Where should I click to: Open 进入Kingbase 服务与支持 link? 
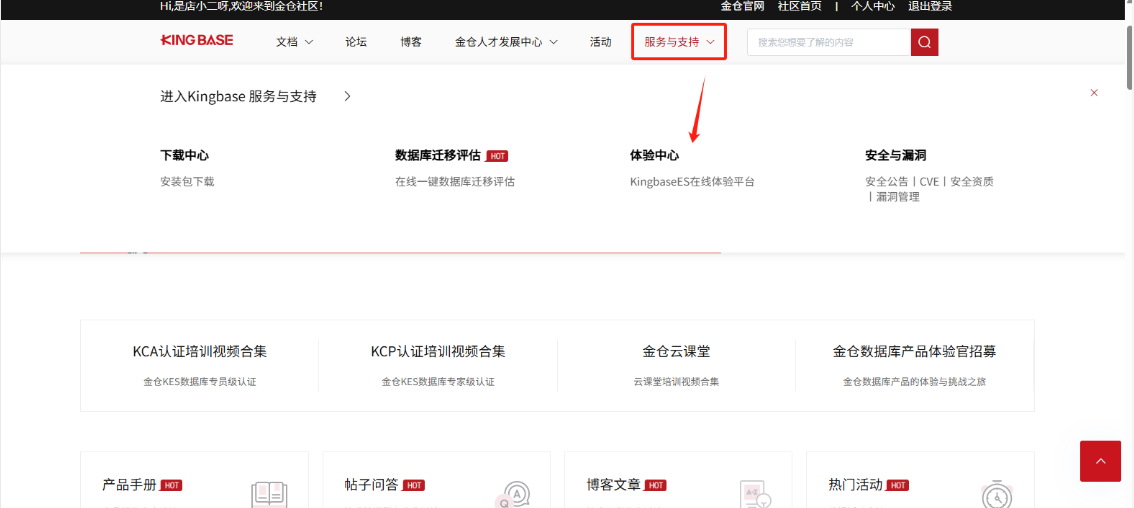[x=238, y=96]
